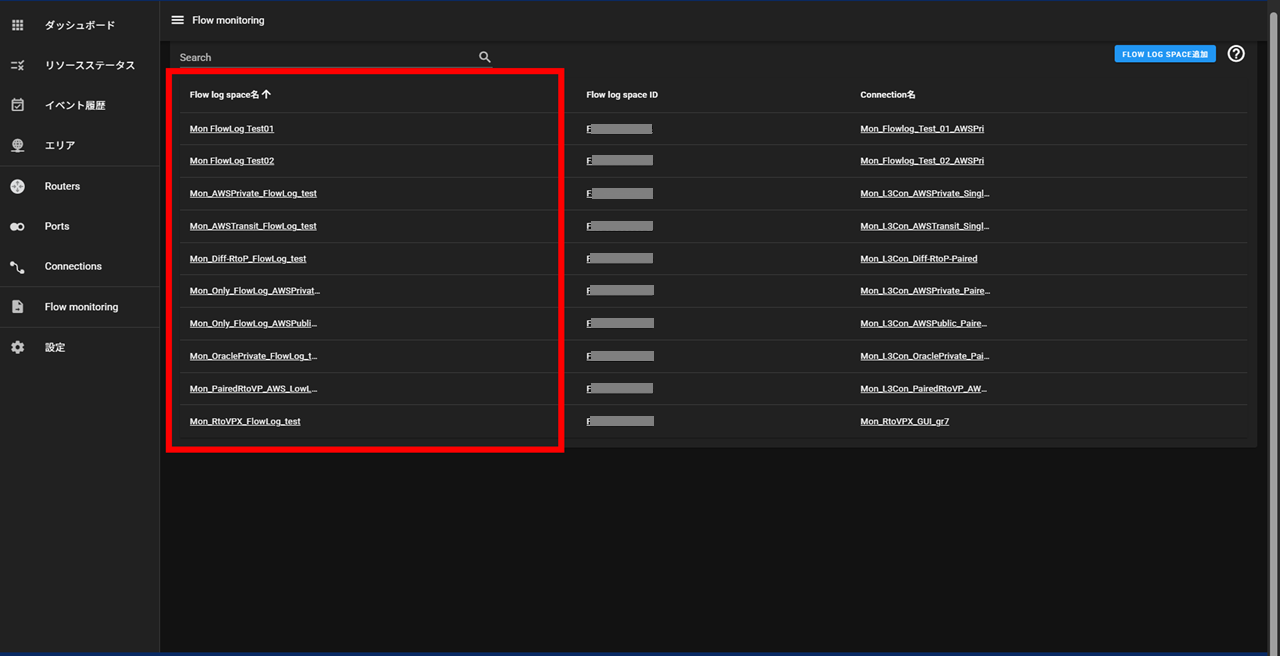Click the Ports icon in sidebar
The image size is (1280, 656).
tap(17, 226)
